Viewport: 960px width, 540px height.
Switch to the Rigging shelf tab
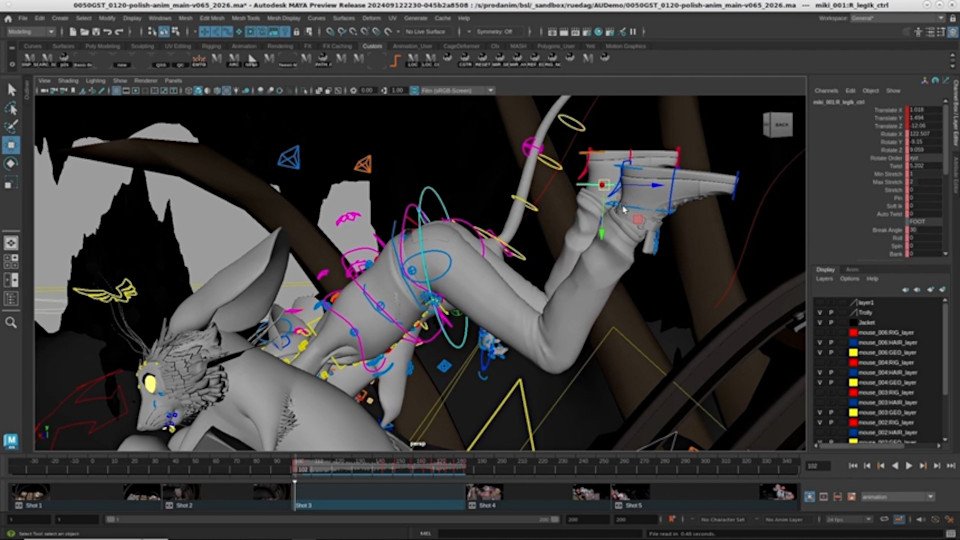[209, 46]
